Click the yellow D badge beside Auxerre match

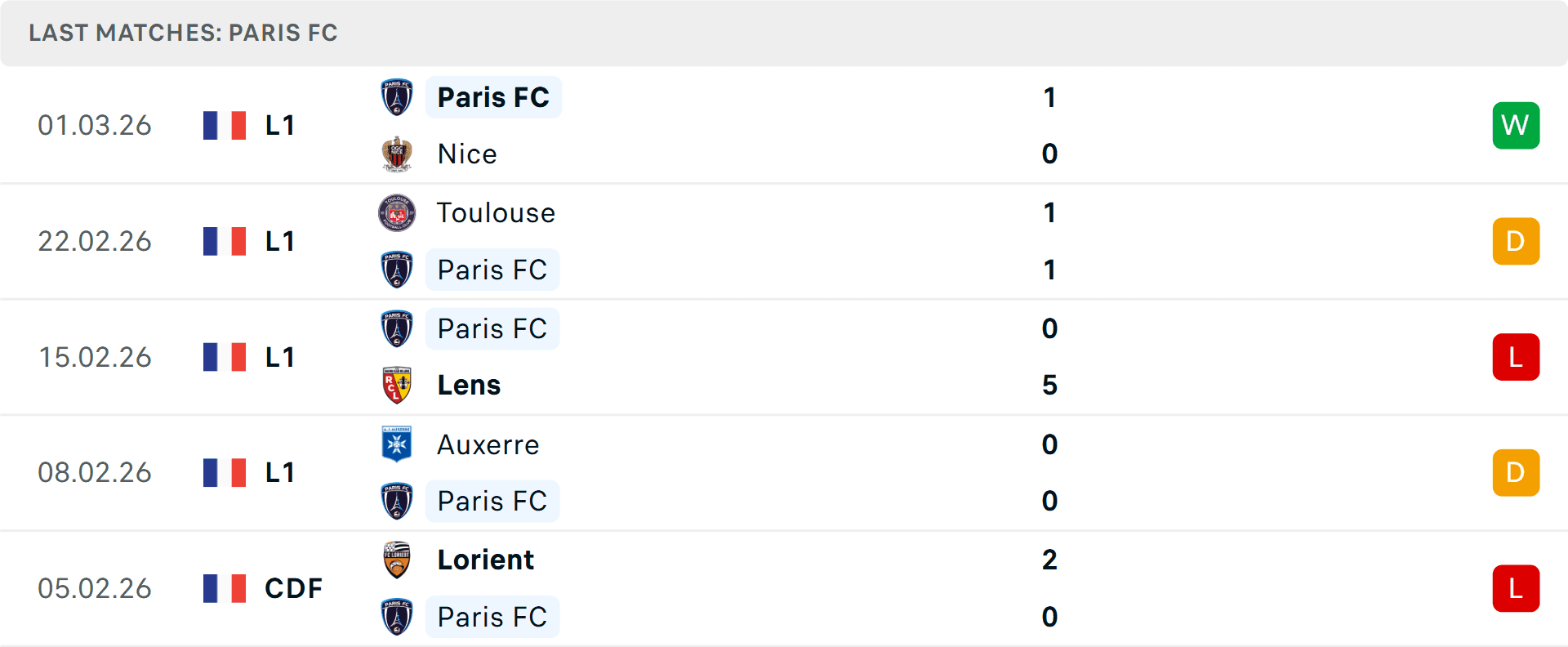[x=1516, y=472]
